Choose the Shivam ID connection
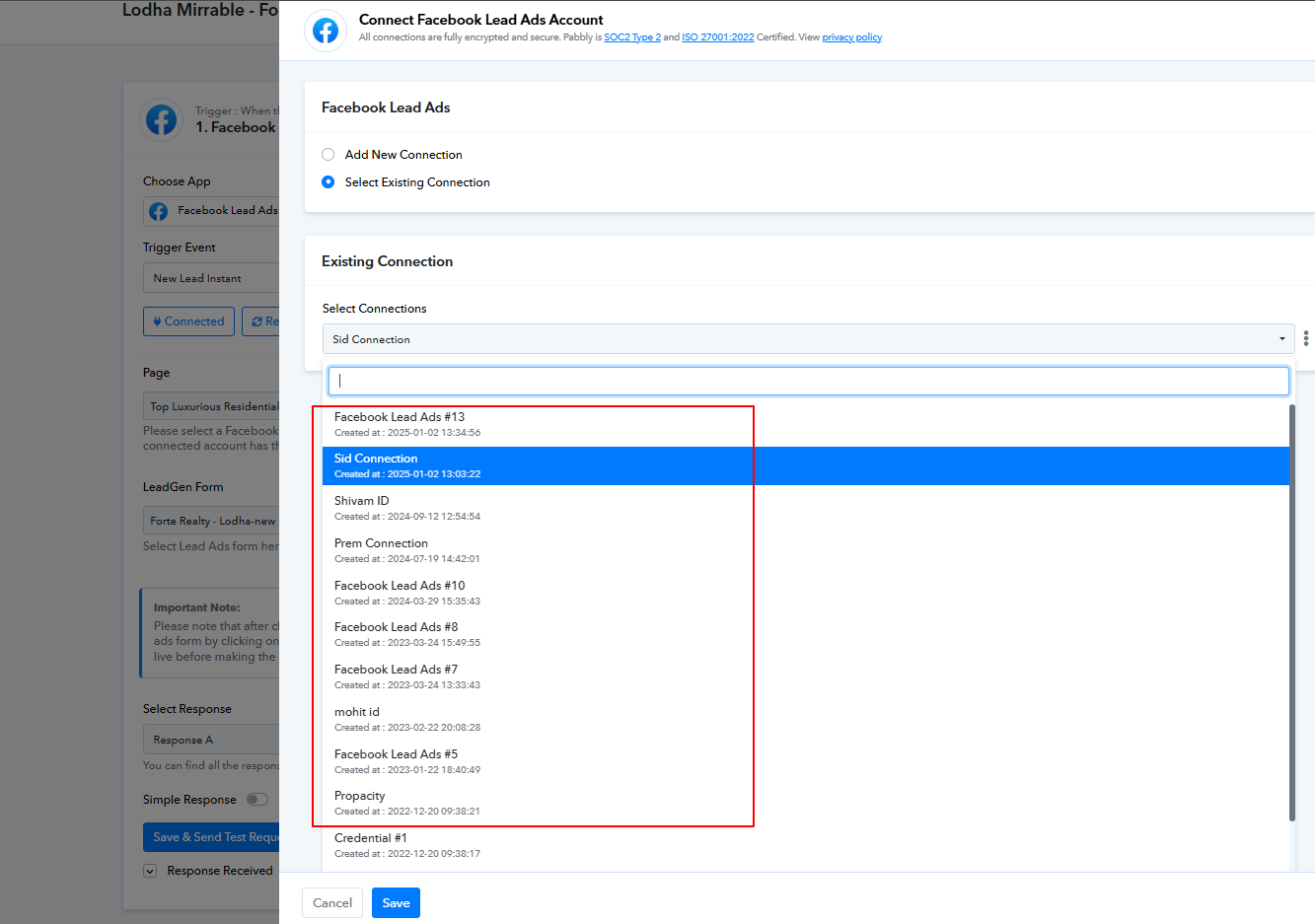 [806, 508]
